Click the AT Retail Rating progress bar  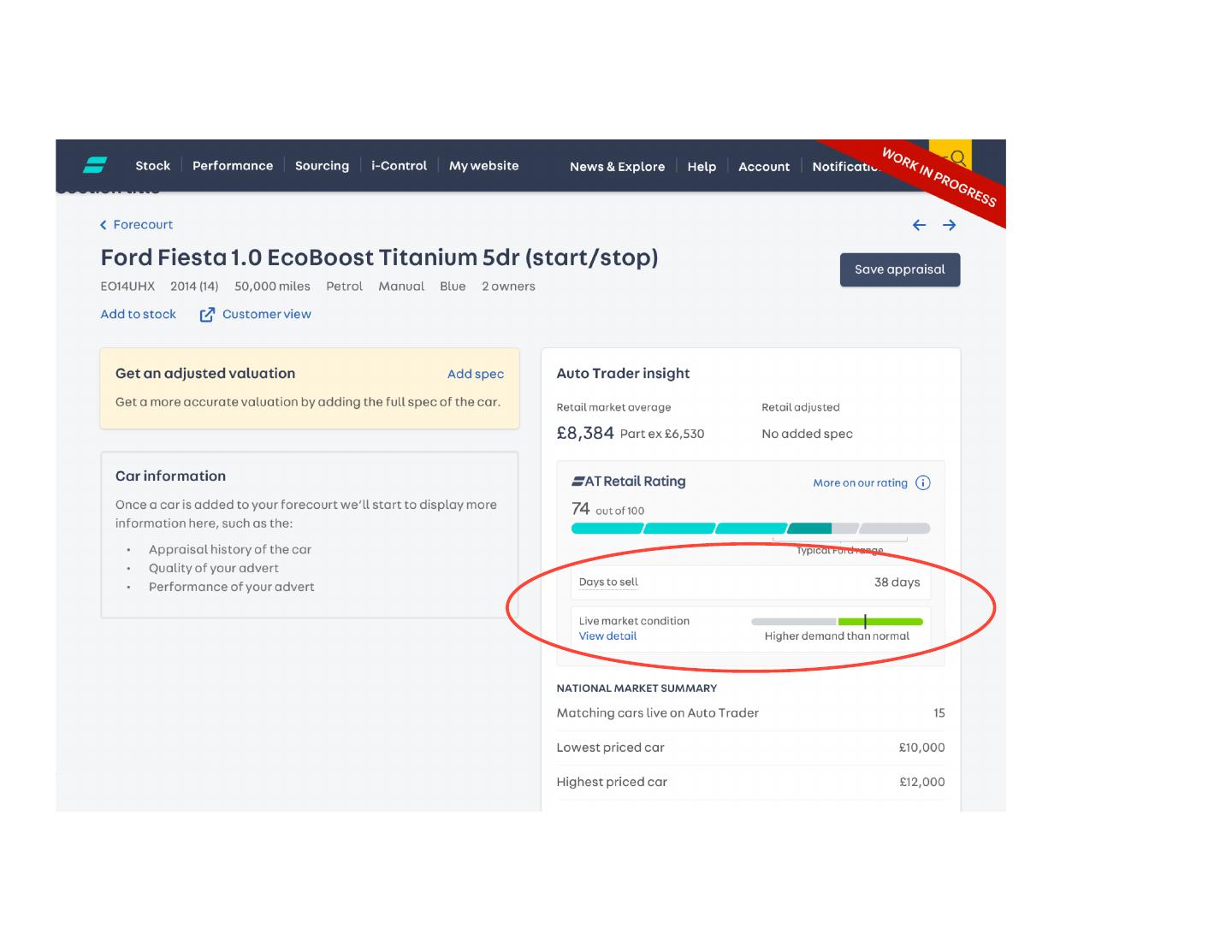point(750,529)
